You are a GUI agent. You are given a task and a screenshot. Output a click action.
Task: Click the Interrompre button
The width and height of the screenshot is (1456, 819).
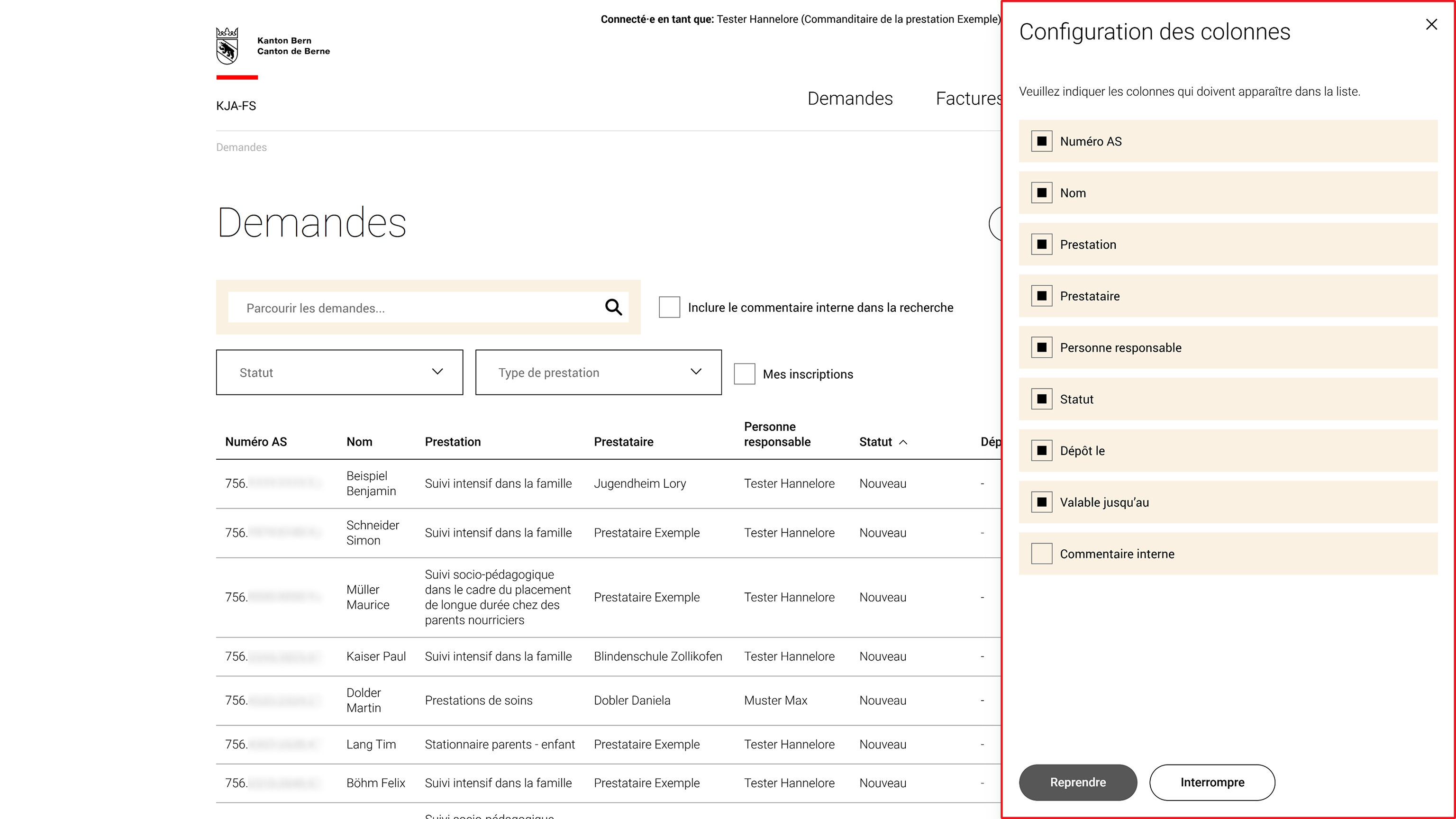[x=1212, y=782]
